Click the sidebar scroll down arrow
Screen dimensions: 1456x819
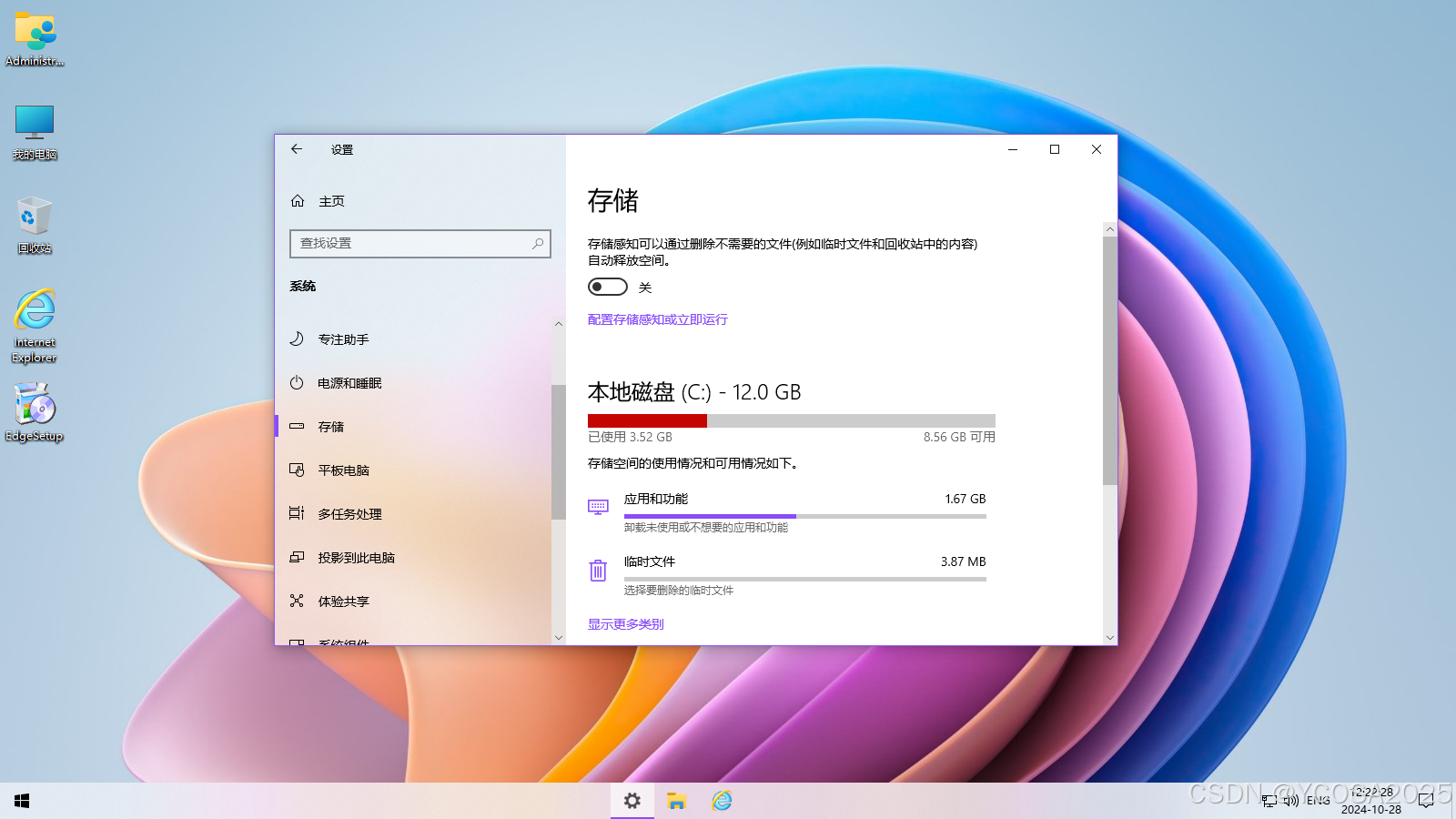coord(559,637)
